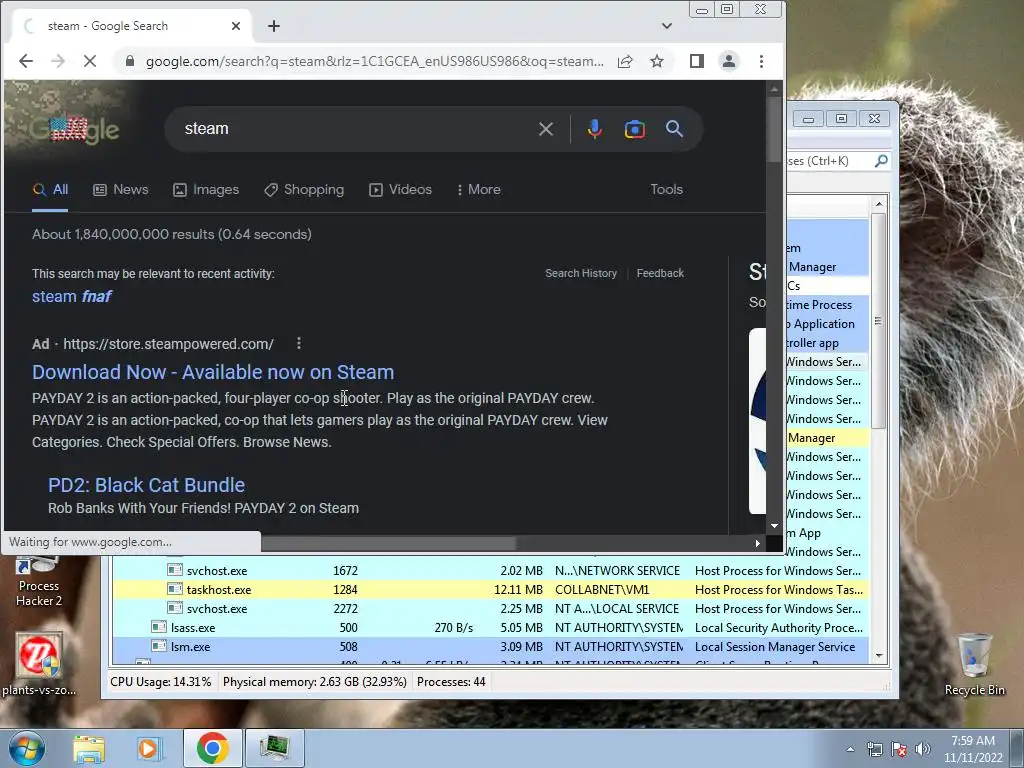Image resolution: width=1024 pixels, height=768 pixels.
Task: Open plants-vs-zo... desktop icon
Action: [x=39, y=664]
